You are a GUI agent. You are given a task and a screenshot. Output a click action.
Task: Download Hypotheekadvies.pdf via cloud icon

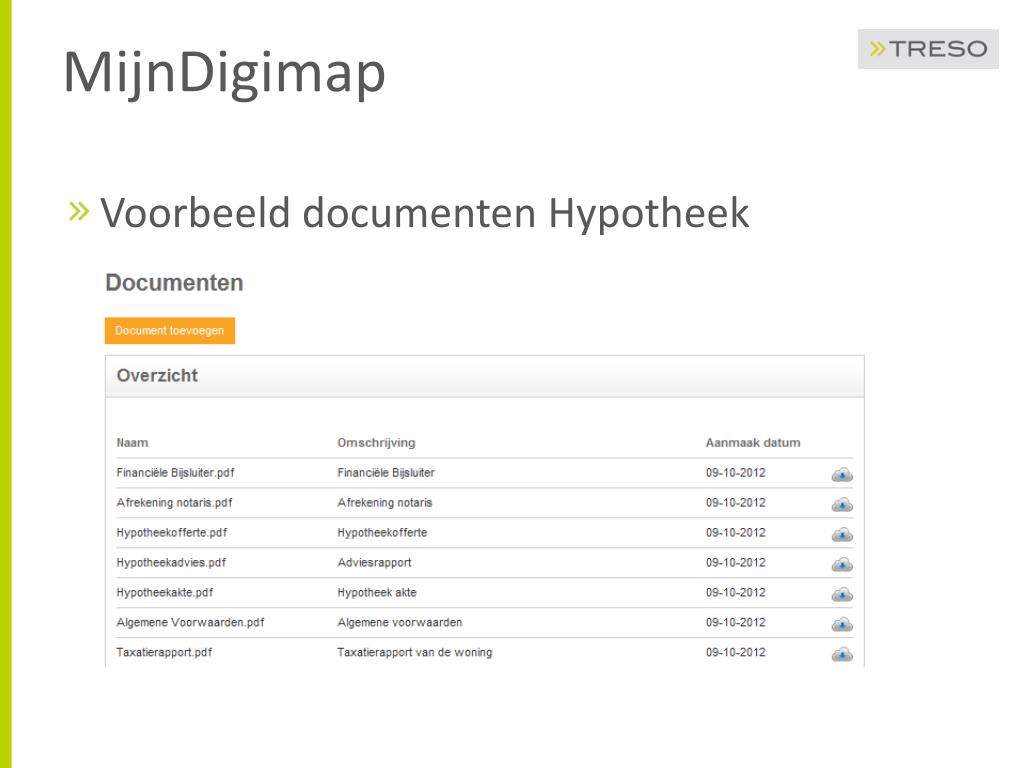[842, 564]
